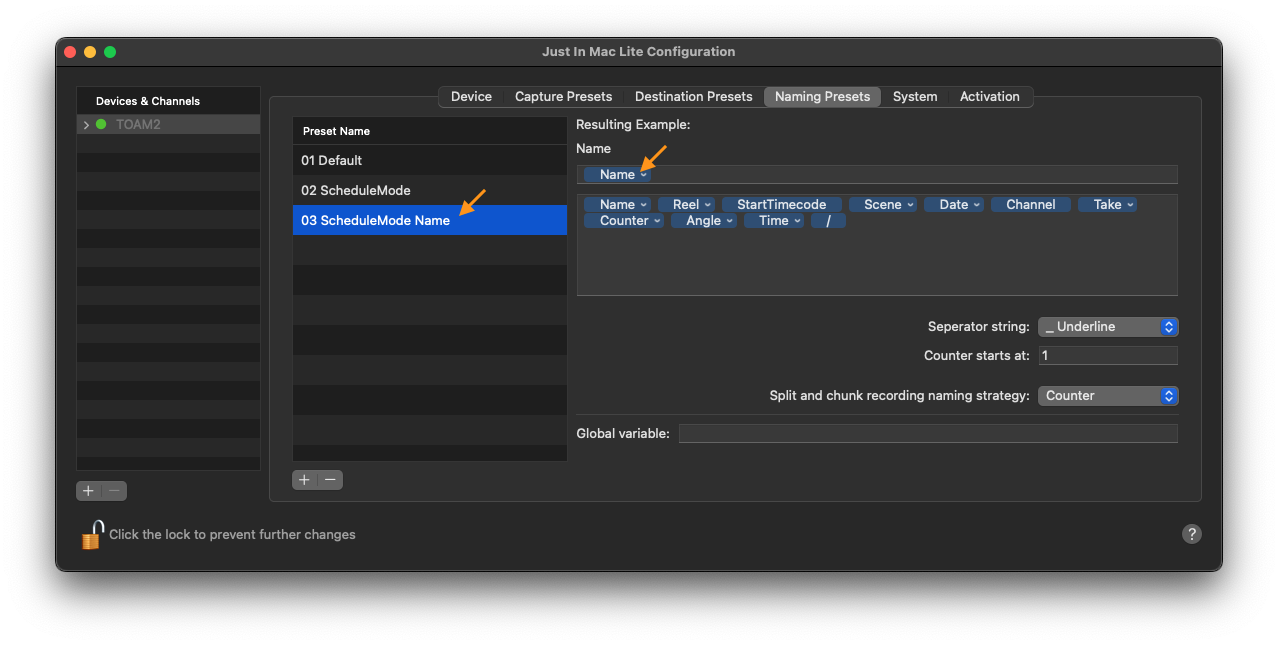Switch to the Device tab
Image resolution: width=1278 pixels, height=645 pixels.
point(471,97)
